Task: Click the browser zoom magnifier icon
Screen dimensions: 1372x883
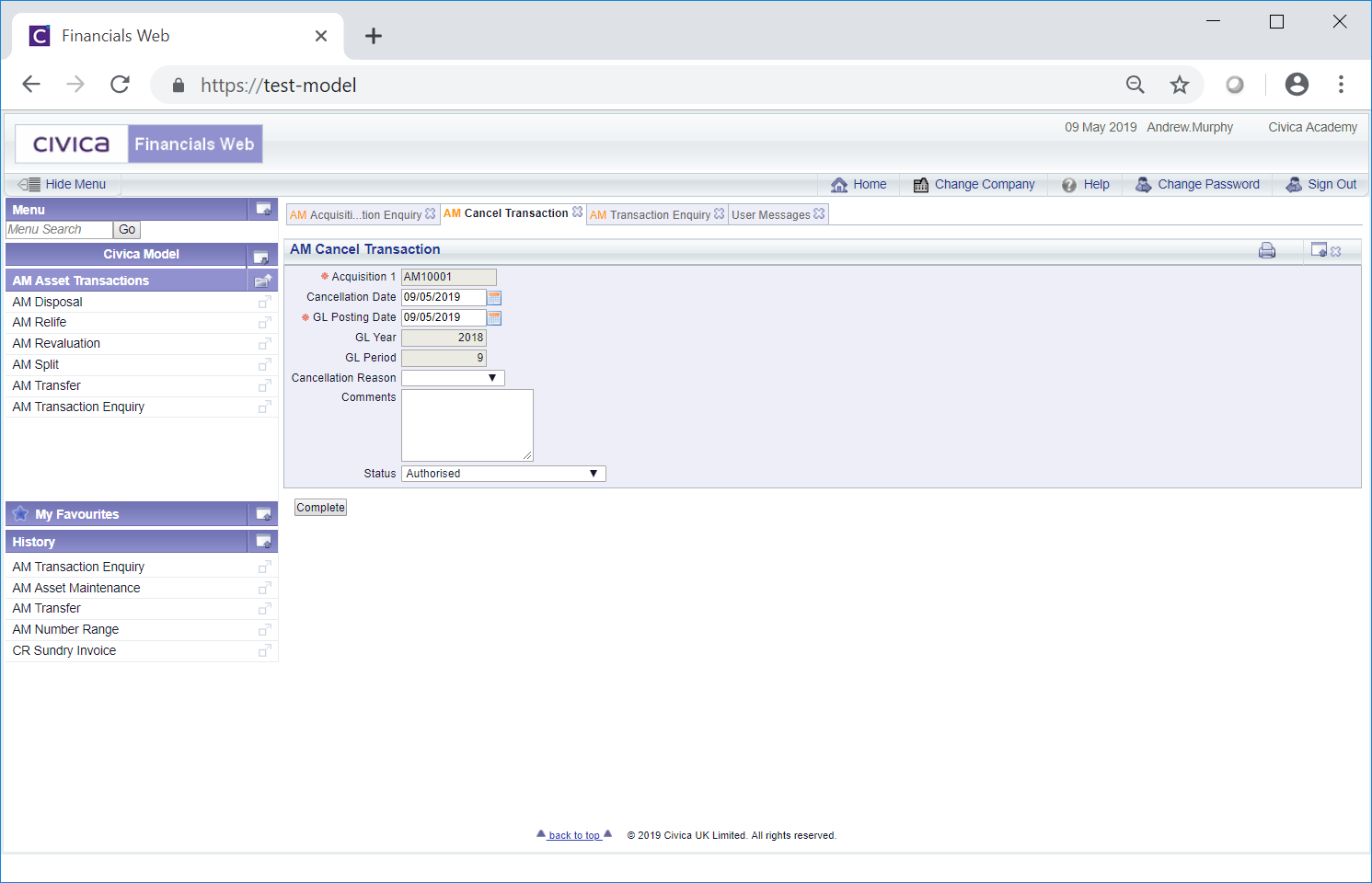Action: (x=1136, y=86)
